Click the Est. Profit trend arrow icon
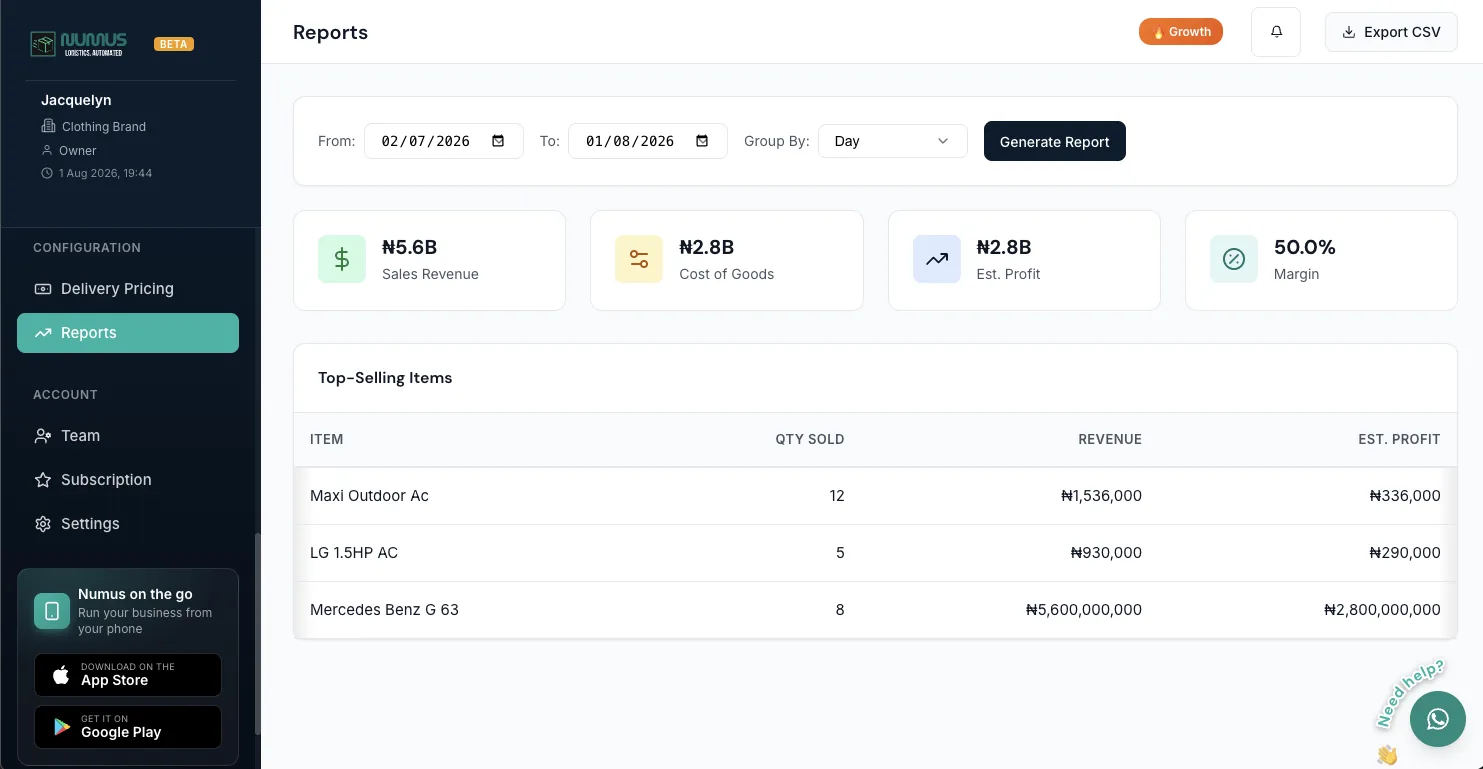1483x769 pixels. click(937, 260)
